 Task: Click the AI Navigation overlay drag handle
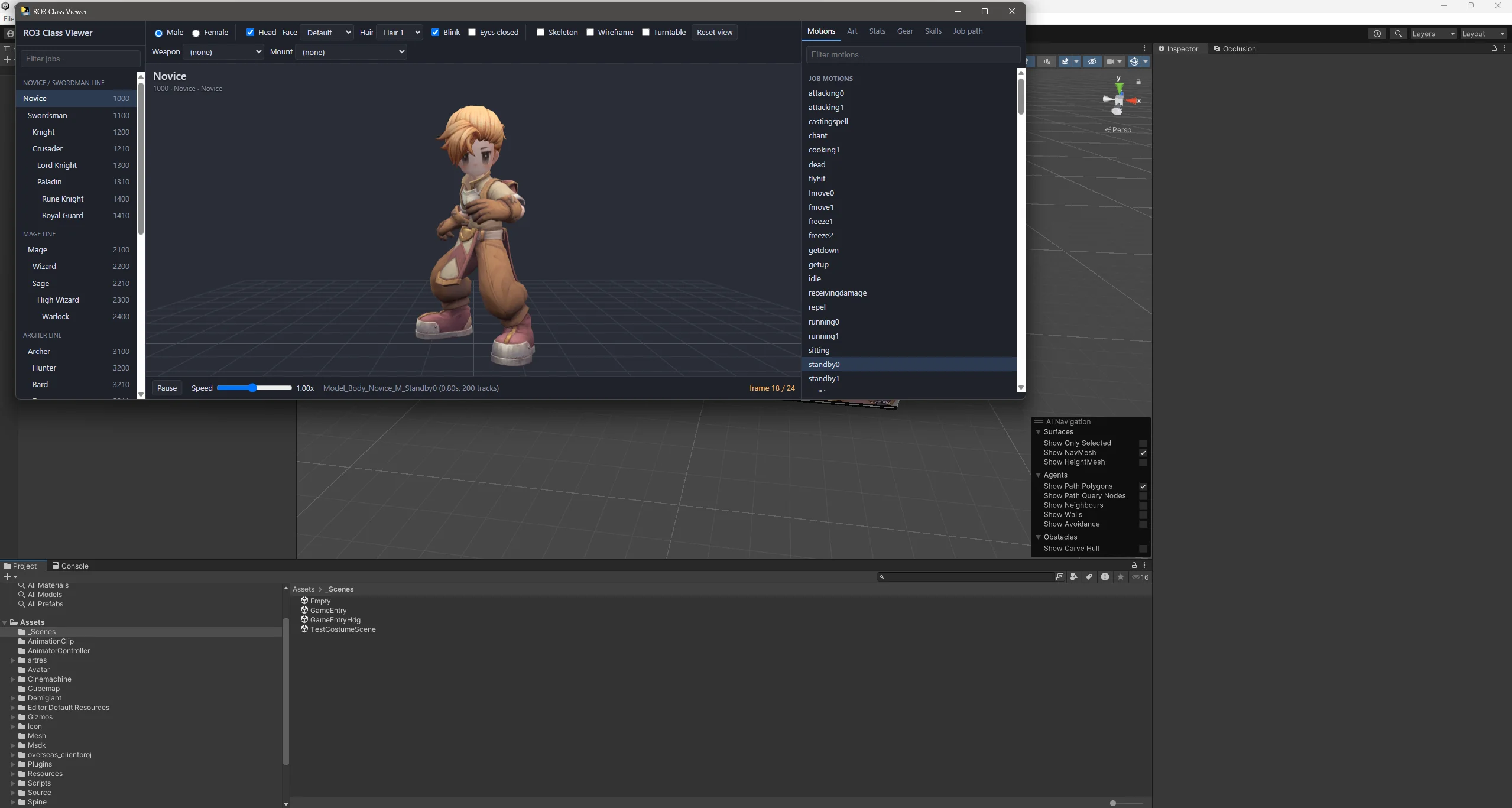click(x=1039, y=421)
